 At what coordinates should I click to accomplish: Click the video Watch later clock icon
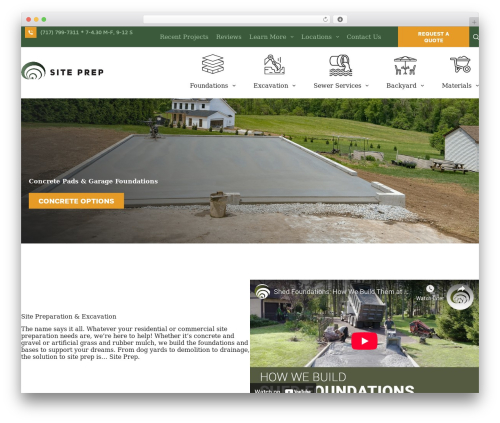click(x=430, y=288)
